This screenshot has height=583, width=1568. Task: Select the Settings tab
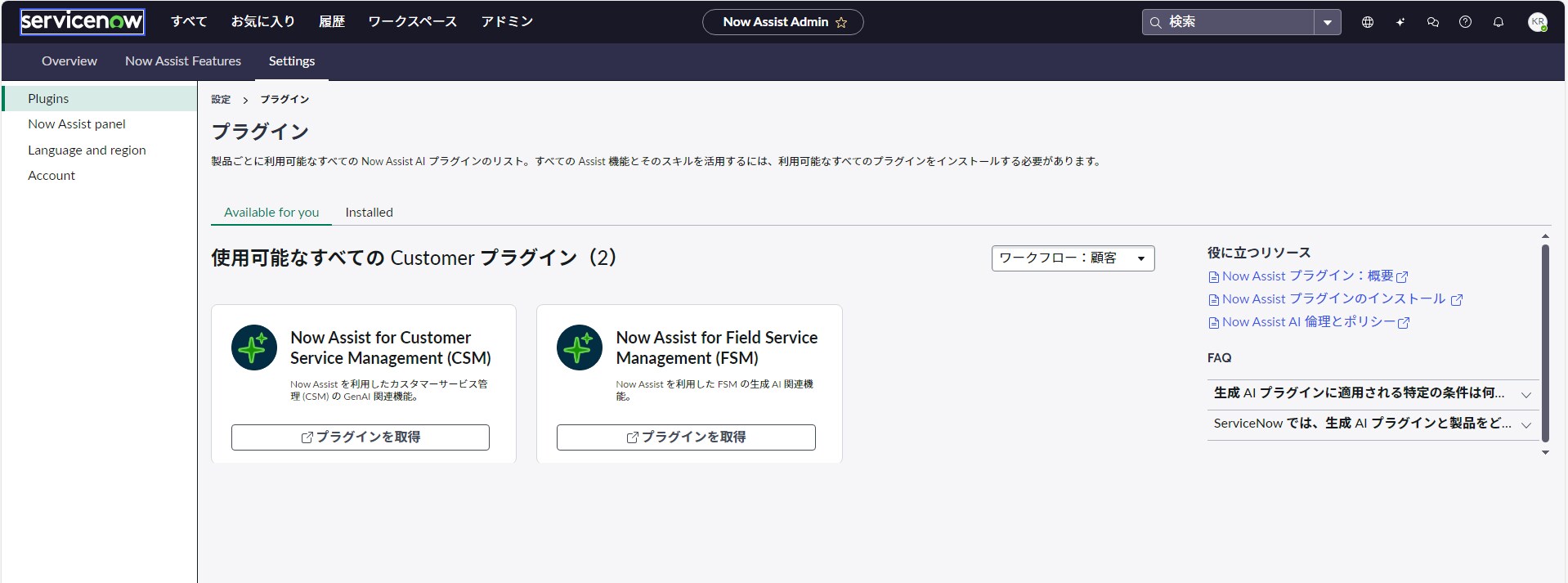(292, 61)
